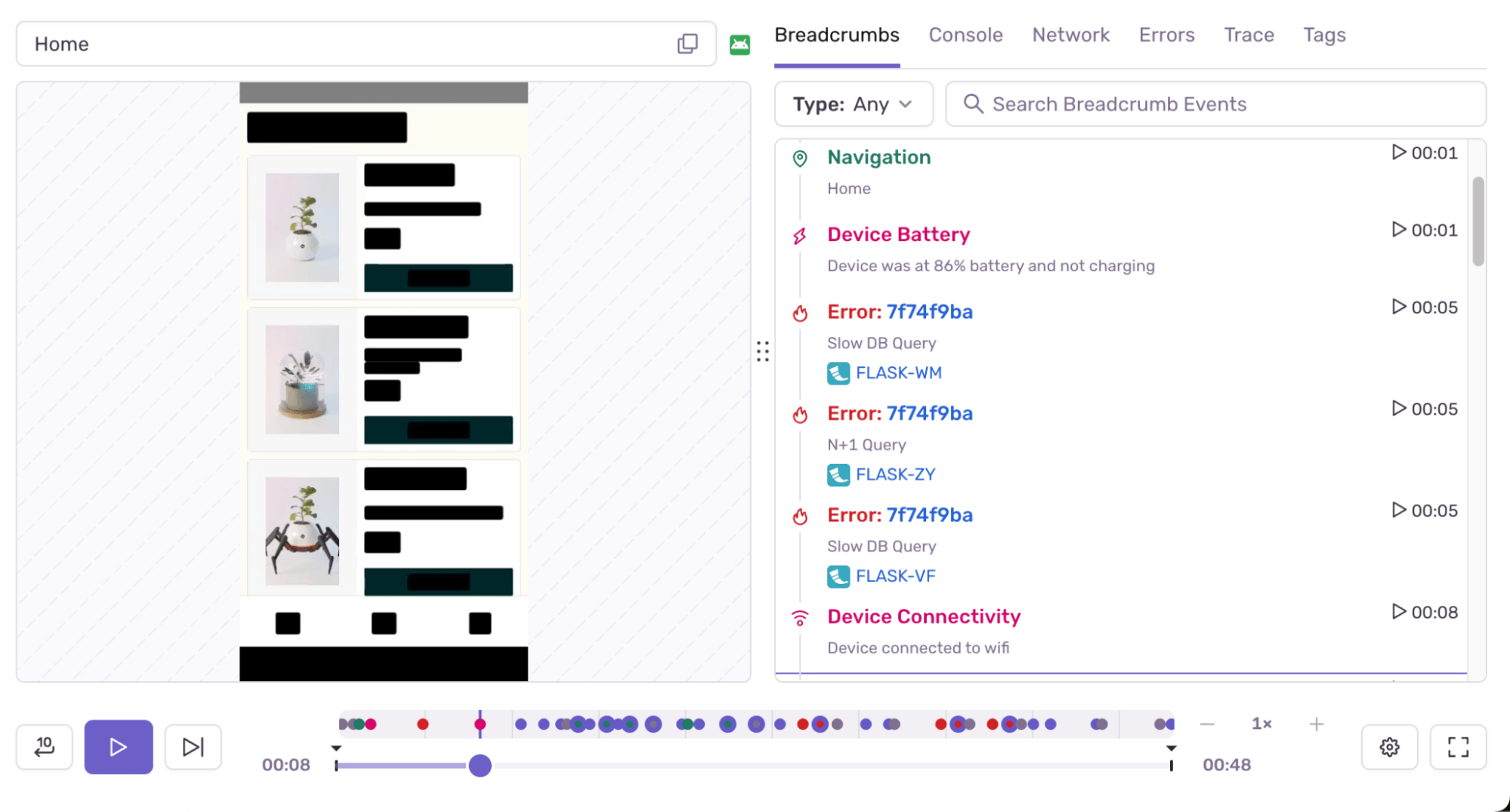Screen dimensions: 1510x812
Task: Enter fullscreen replay mode
Action: click(x=1458, y=747)
